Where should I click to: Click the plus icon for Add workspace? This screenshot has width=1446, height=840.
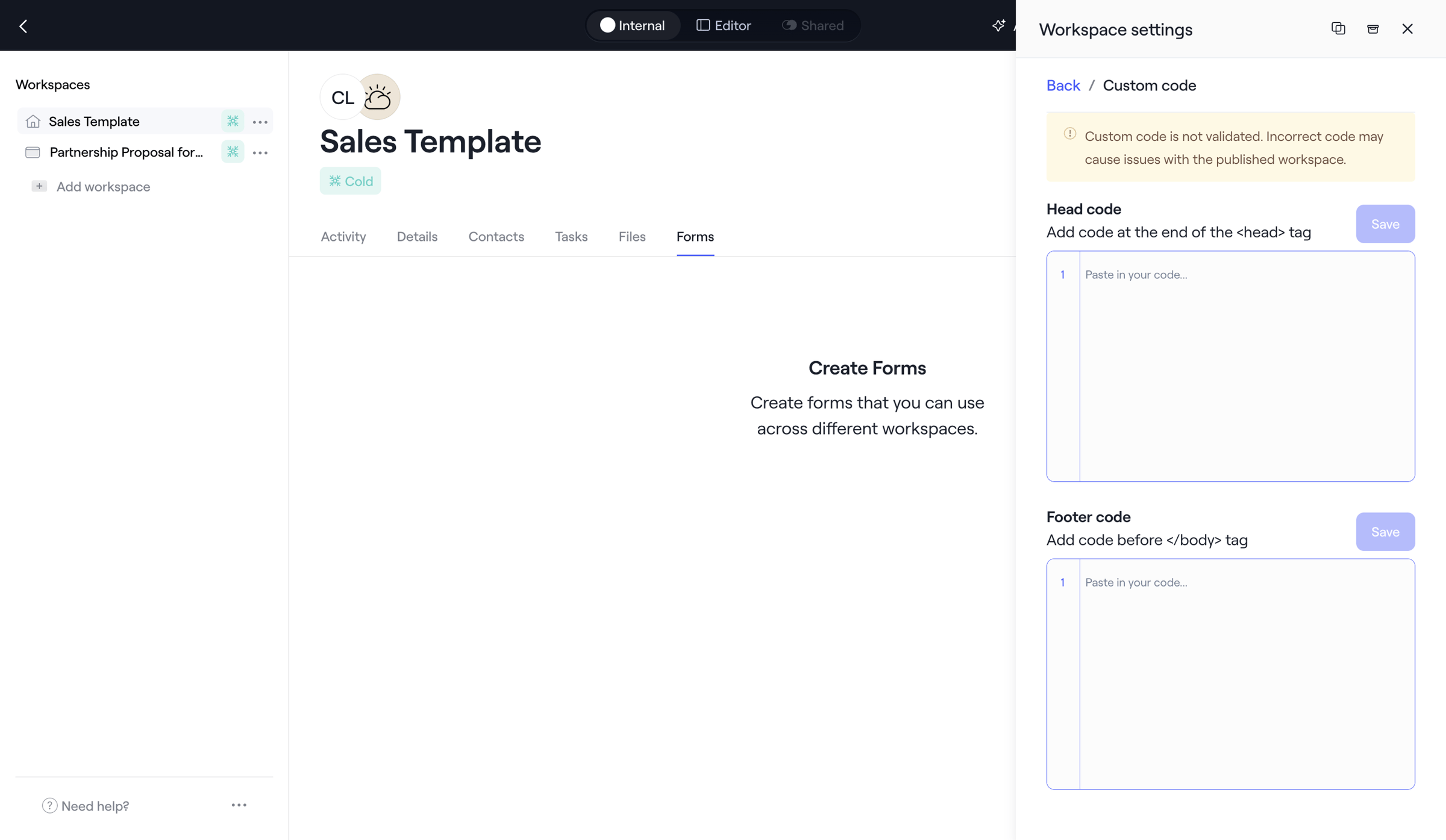coord(39,186)
